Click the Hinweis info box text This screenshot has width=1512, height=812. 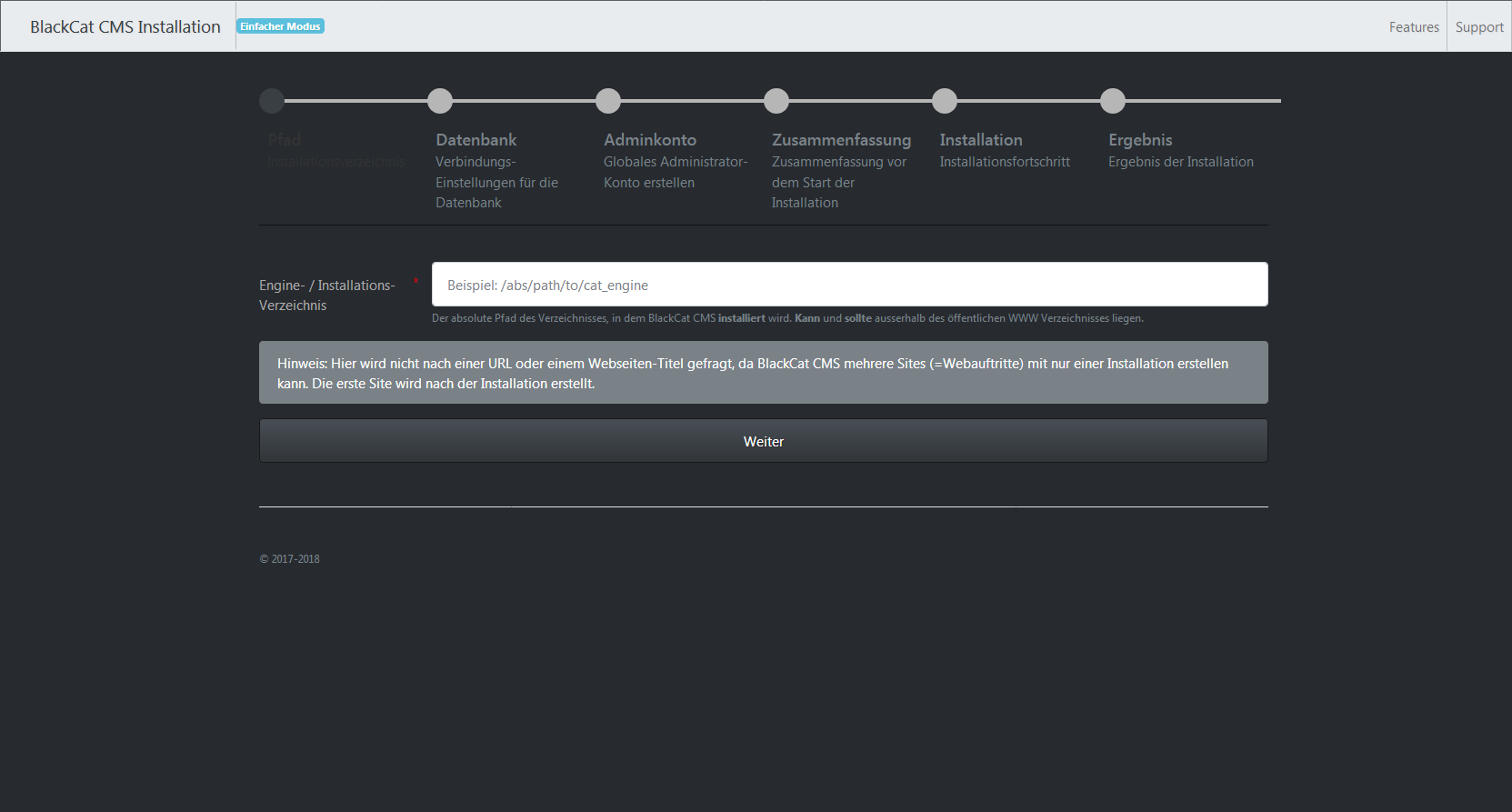pyautogui.click(x=753, y=374)
